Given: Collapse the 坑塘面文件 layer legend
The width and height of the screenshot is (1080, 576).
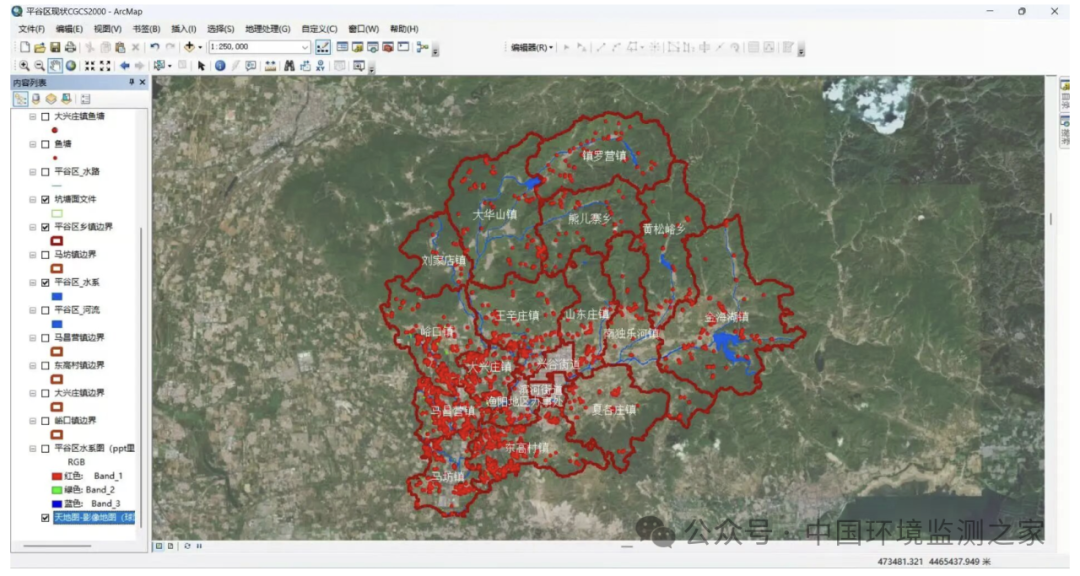Looking at the screenshot, I should (32, 200).
